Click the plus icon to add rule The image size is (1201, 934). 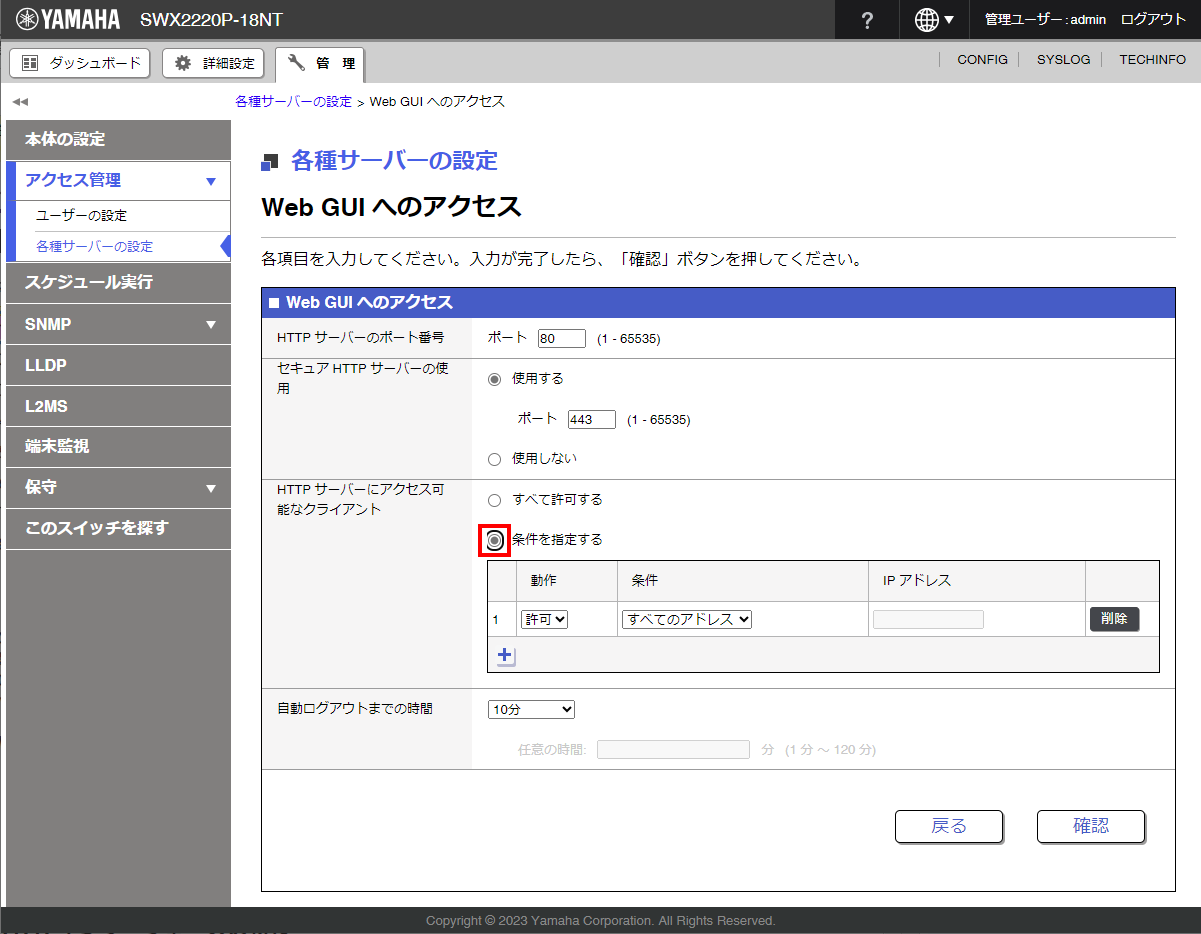coord(505,656)
